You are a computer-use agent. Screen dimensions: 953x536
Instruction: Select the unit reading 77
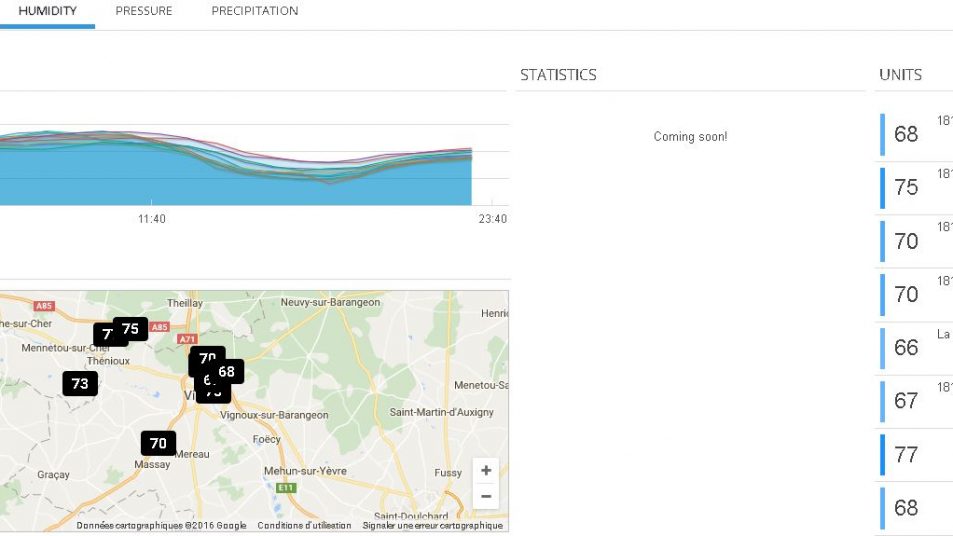coord(906,455)
